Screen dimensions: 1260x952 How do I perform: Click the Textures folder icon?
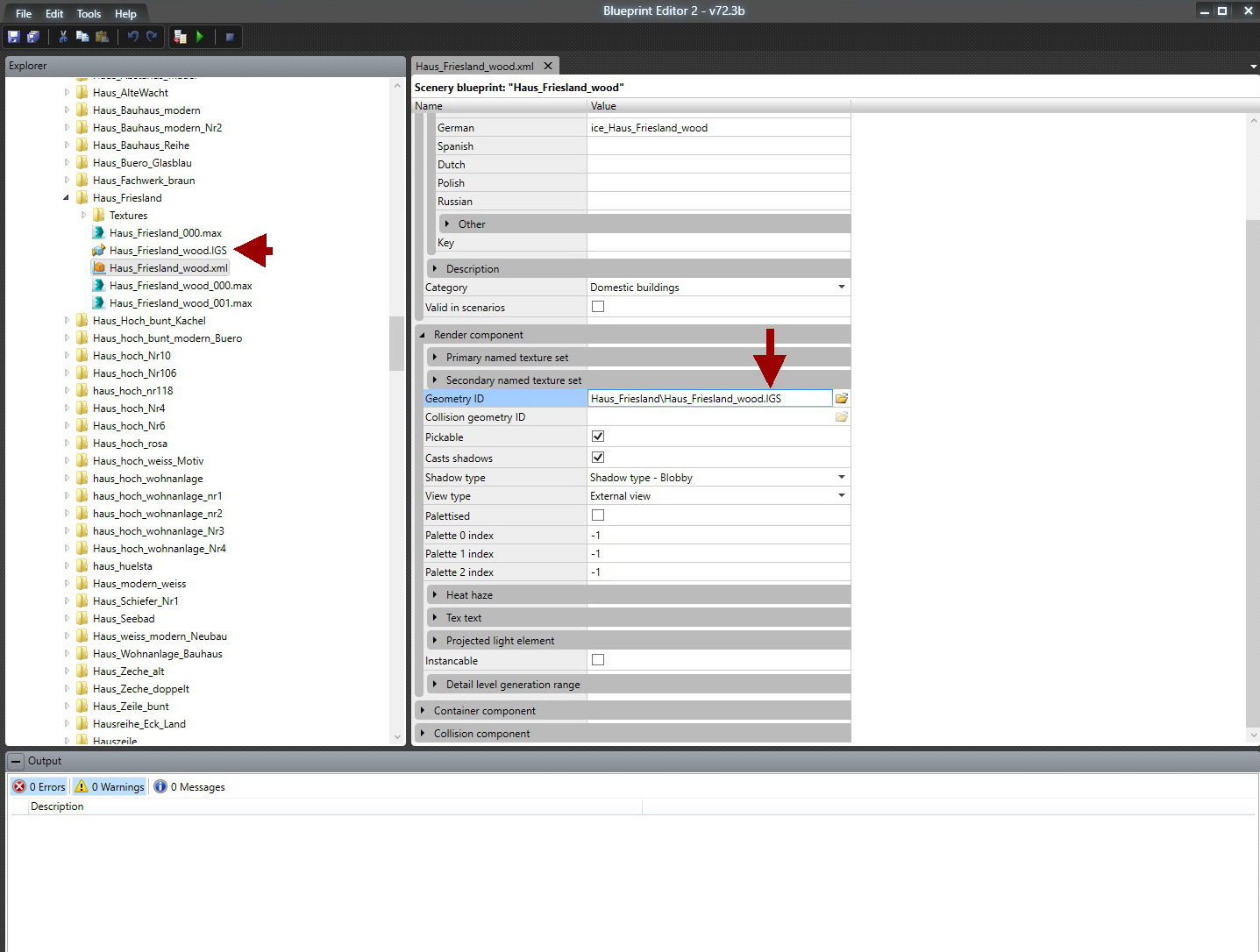point(99,216)
